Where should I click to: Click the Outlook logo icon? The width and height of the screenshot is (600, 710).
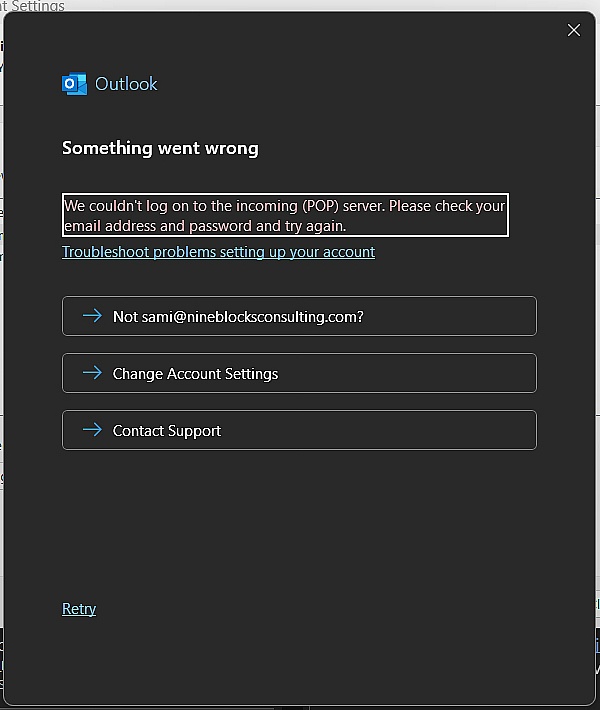click(x=74, y=84)
